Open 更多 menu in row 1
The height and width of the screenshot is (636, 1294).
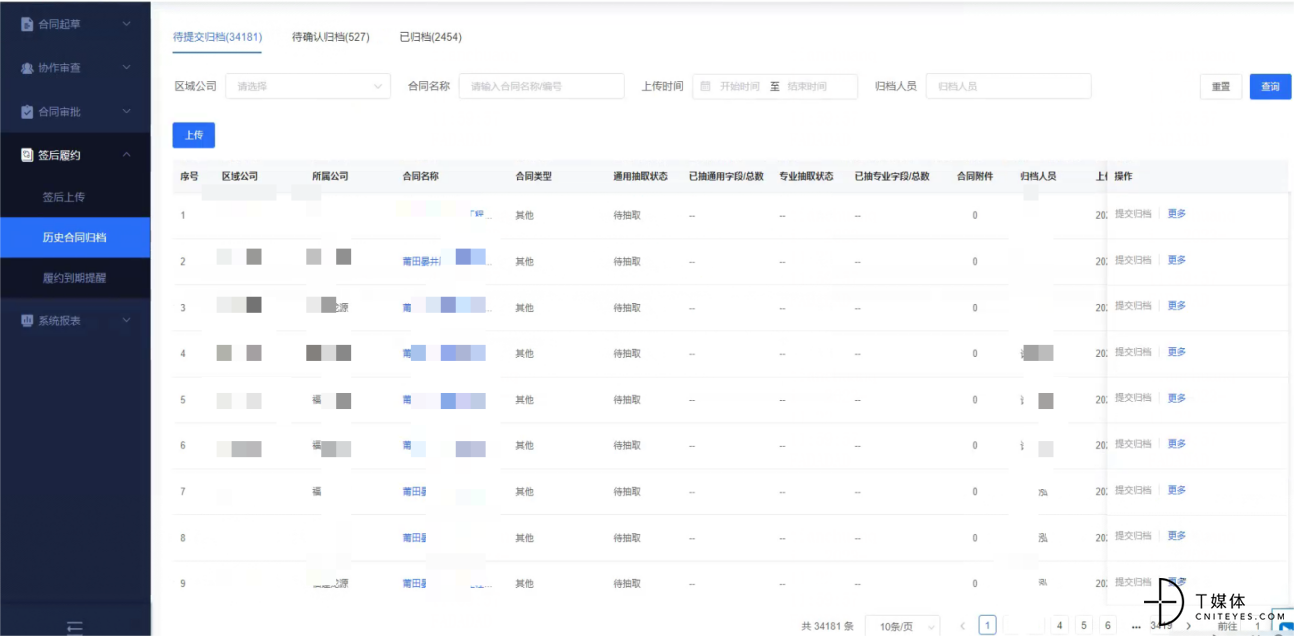tap(1177, 214)
